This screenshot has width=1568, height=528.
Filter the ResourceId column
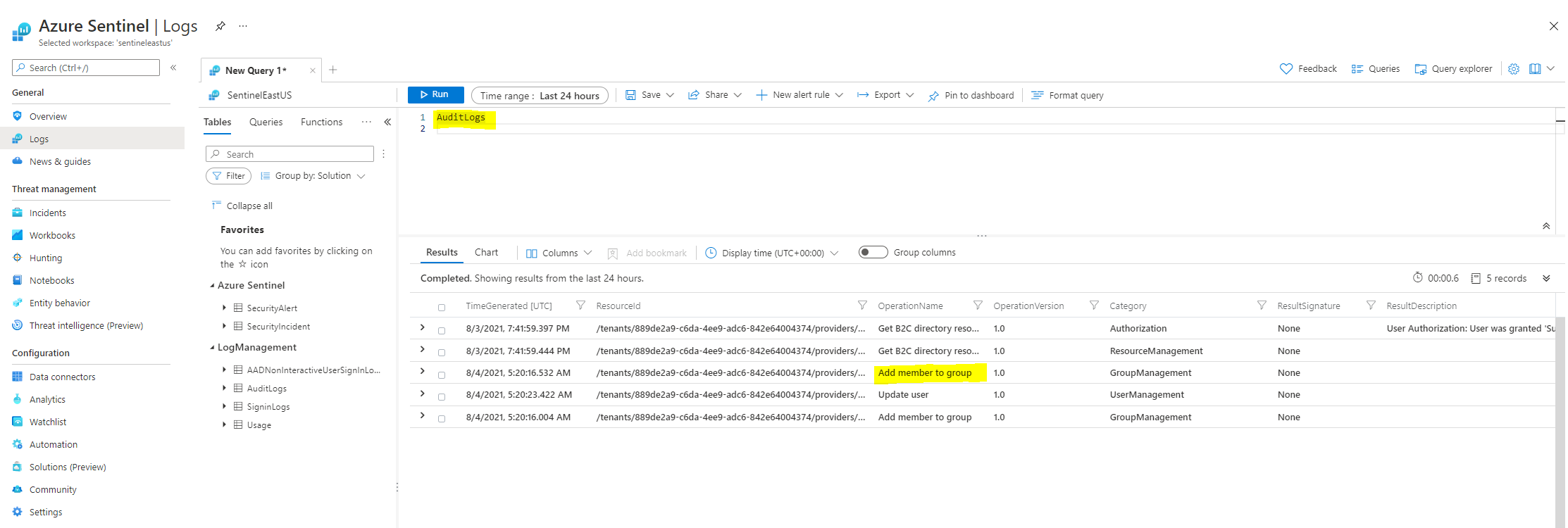point(862,306)
